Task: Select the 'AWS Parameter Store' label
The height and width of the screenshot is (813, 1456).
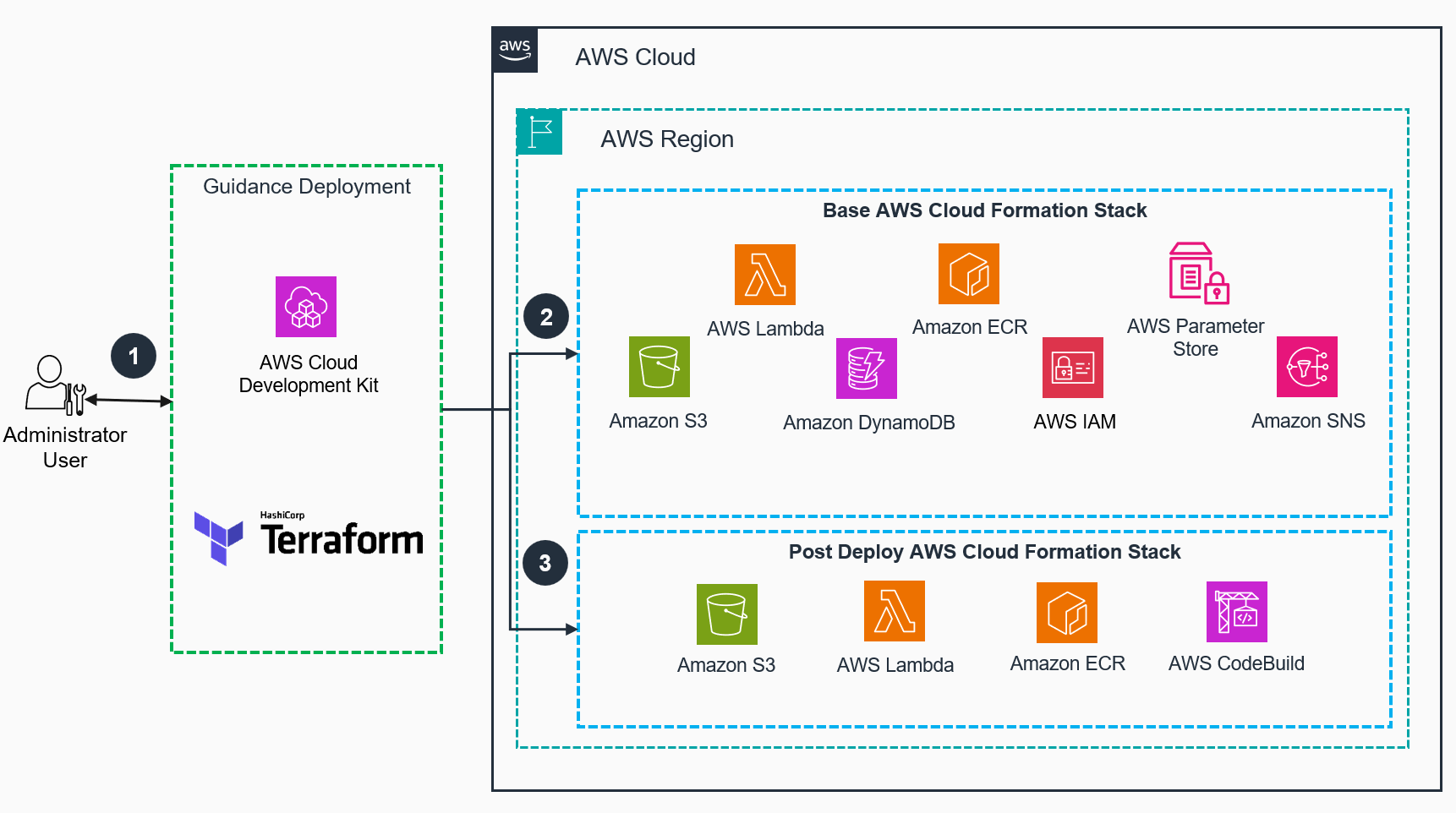Action: pos(1196,337)
